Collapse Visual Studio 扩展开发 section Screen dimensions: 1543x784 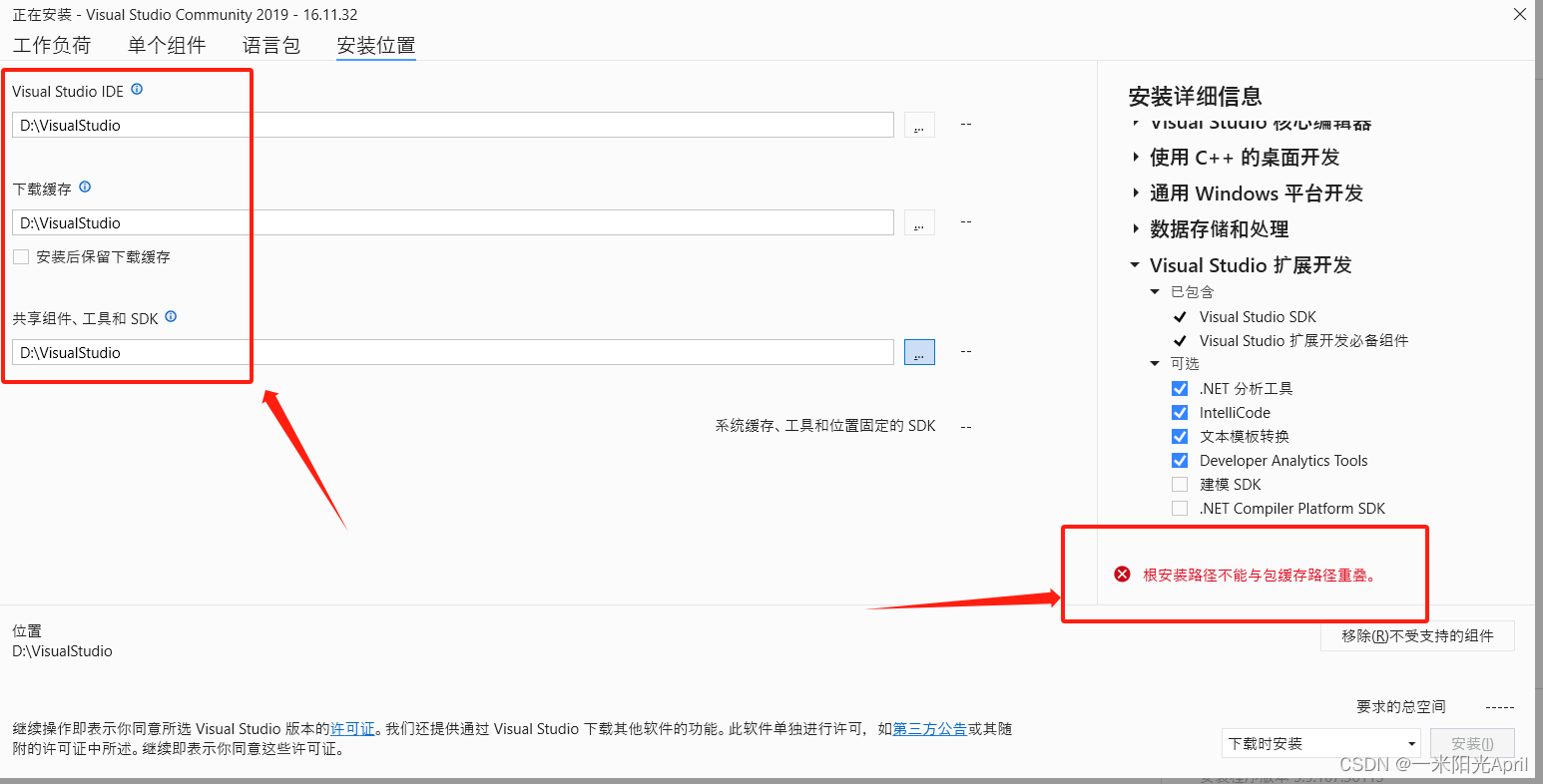point(1135,264)
